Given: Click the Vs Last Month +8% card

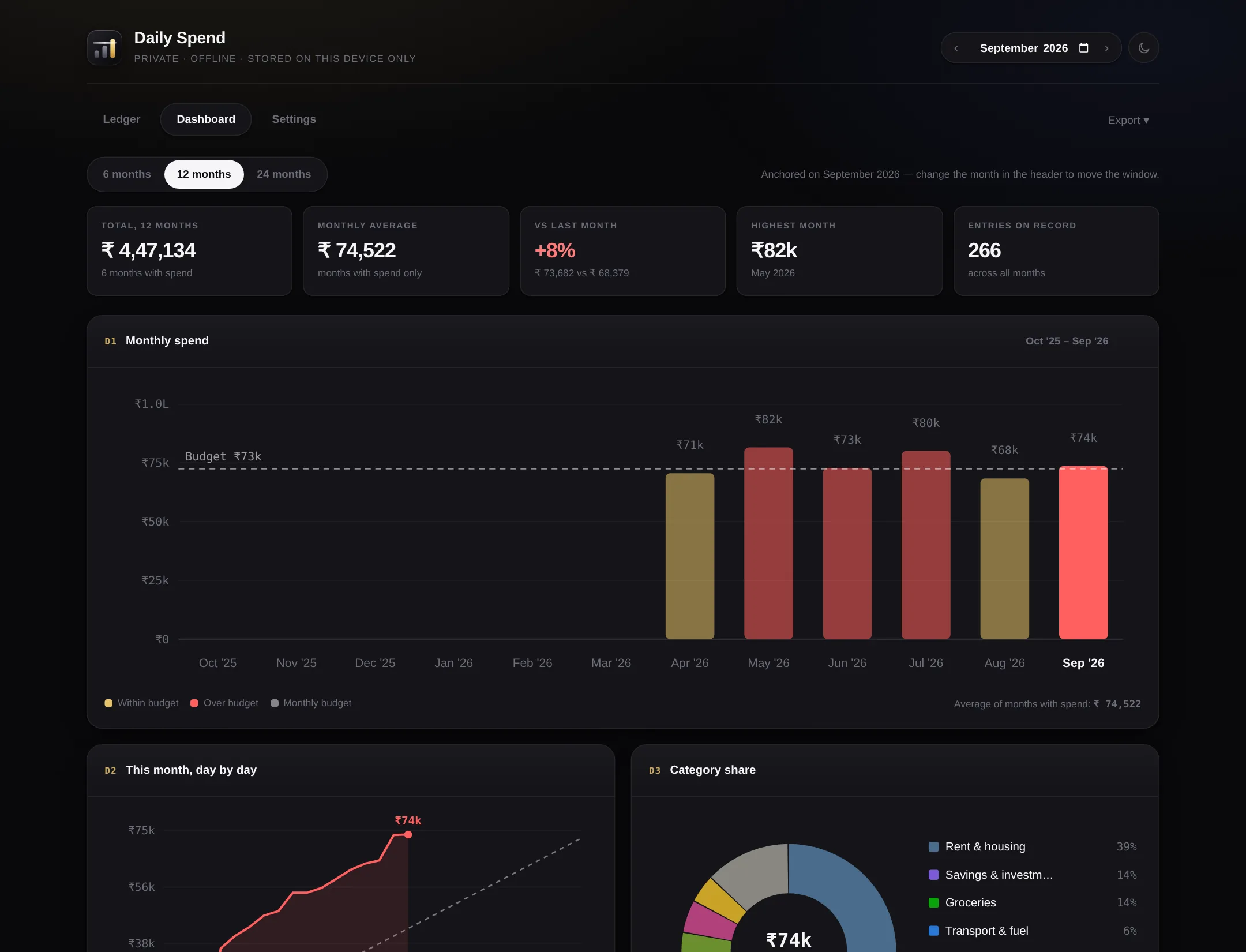Looking at the screenshot, I should pyautogui.click(x=623, y=251).
